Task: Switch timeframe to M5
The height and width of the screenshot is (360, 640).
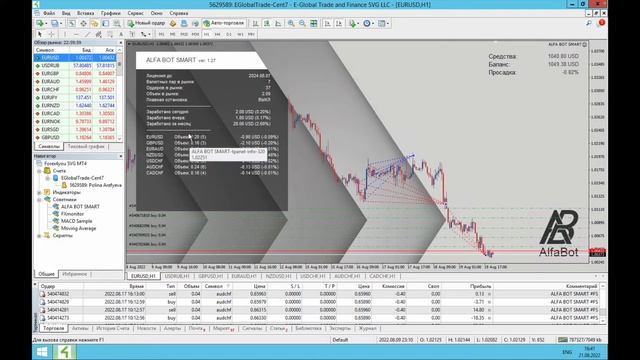Action: click(x=172, y=34)
